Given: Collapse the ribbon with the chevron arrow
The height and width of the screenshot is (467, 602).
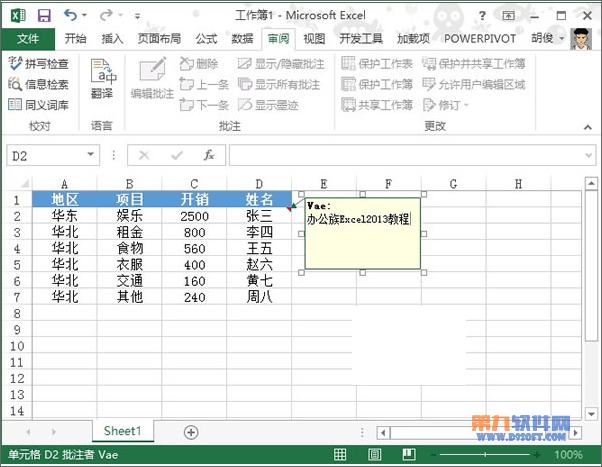Looking at the screenshot, I should [x=587, y=127].
